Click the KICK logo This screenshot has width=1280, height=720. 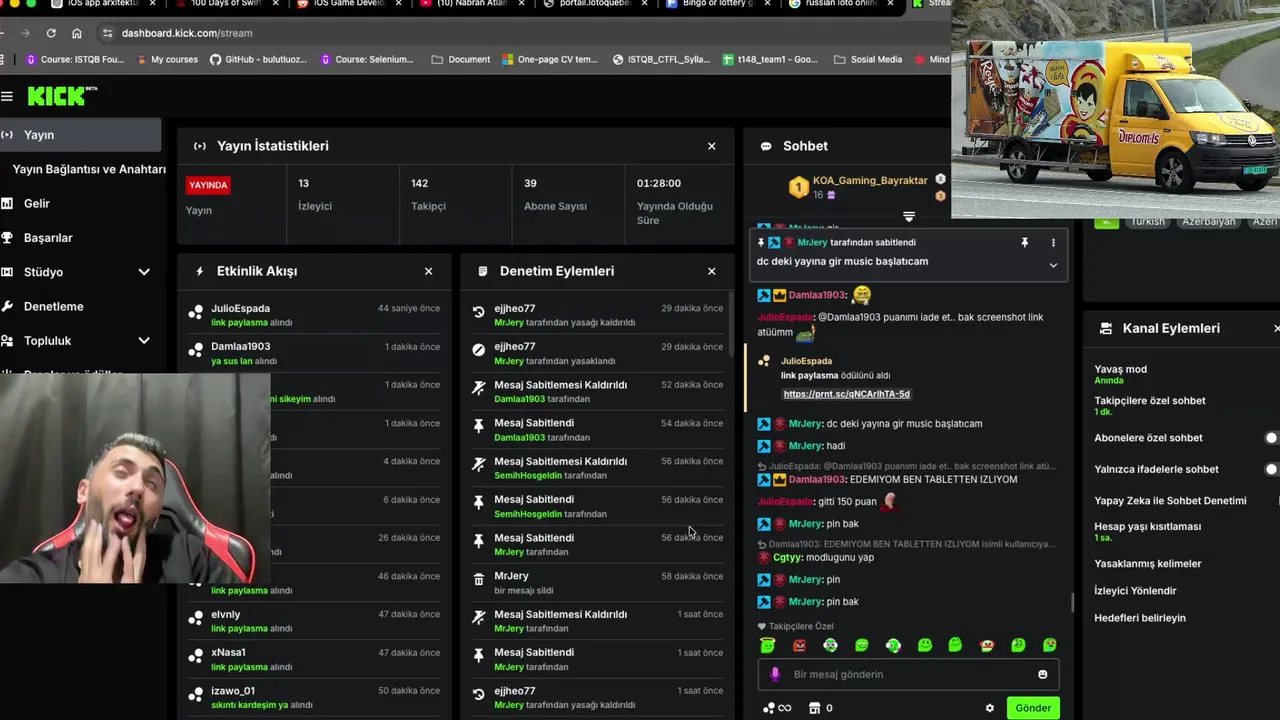point(60,96)
